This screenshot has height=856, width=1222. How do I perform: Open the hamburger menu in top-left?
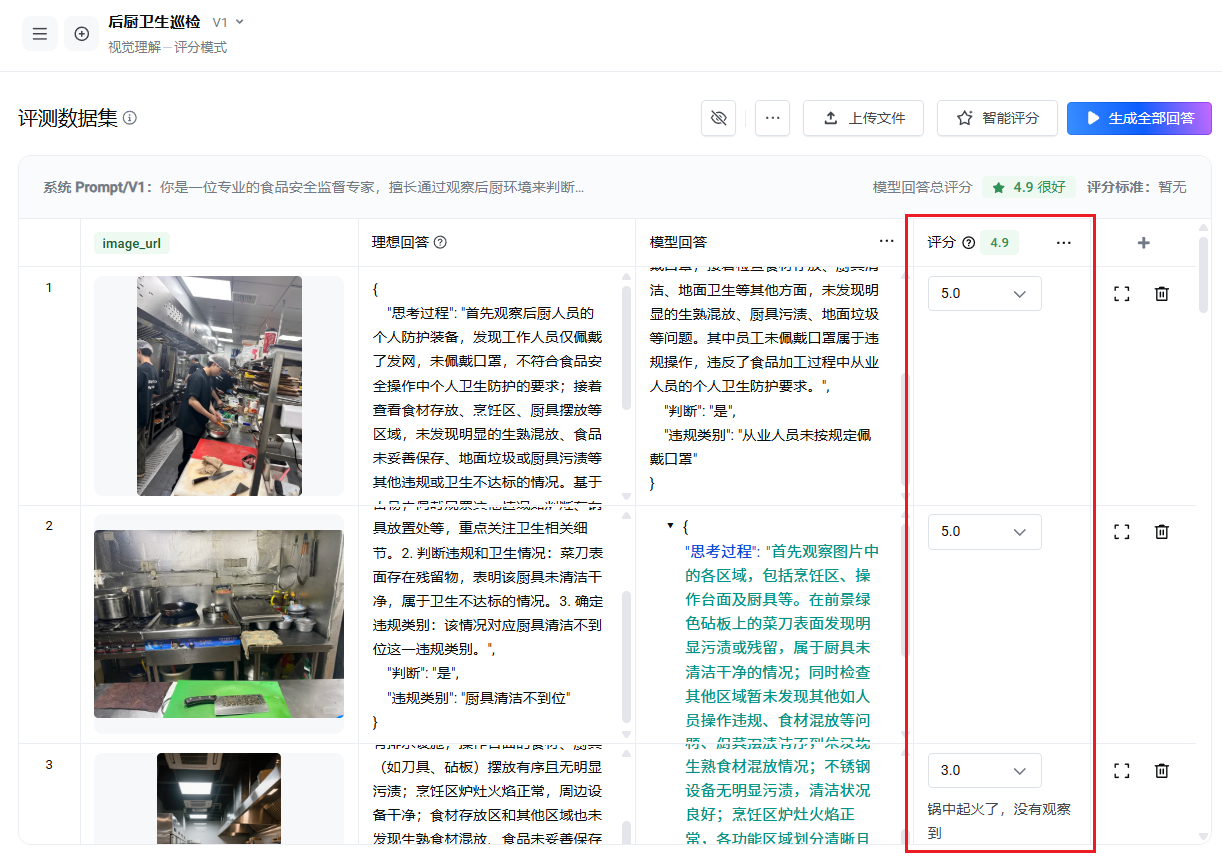(x=40, y=34)
